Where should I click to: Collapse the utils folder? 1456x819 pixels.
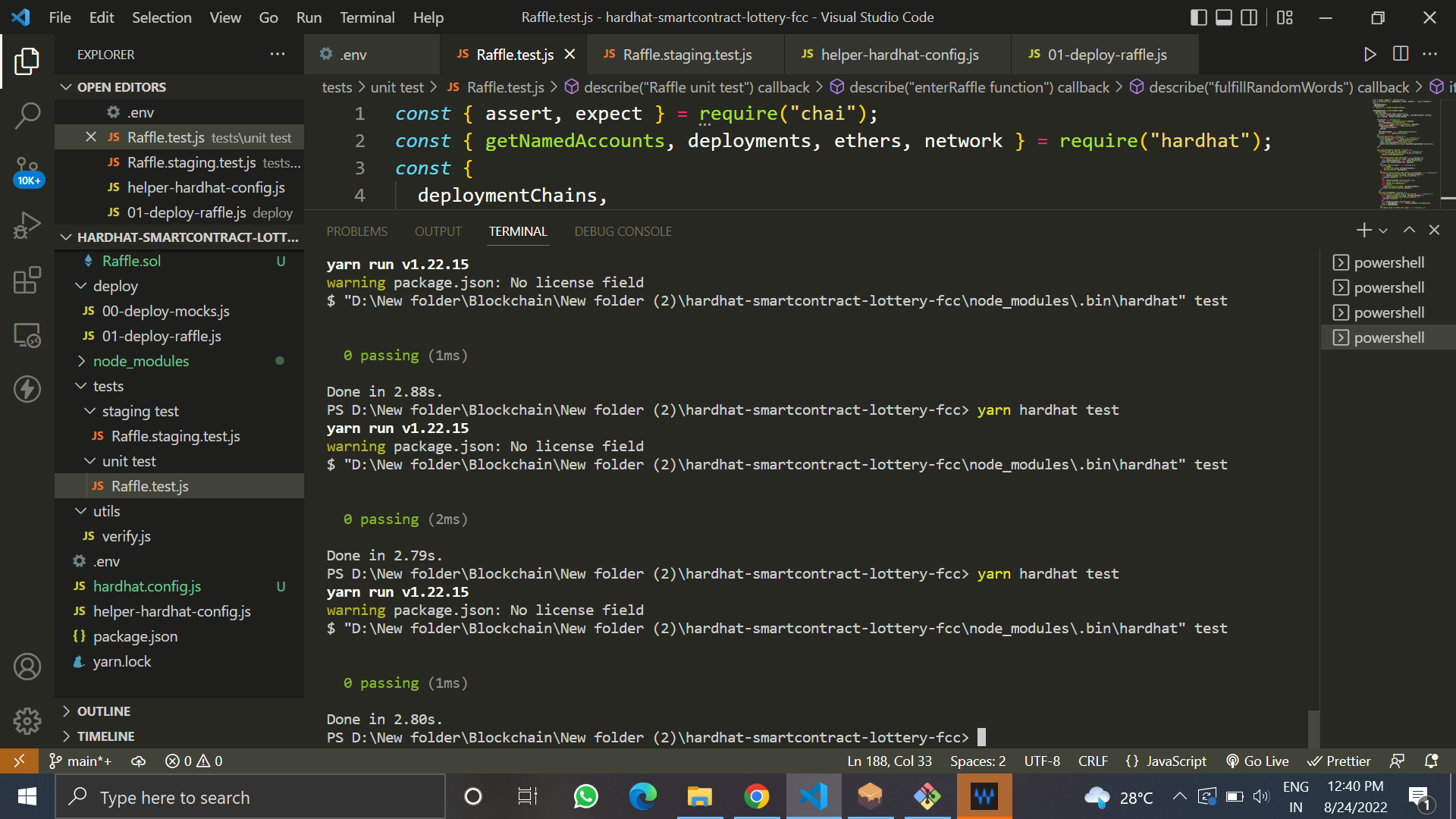point(180,511)
